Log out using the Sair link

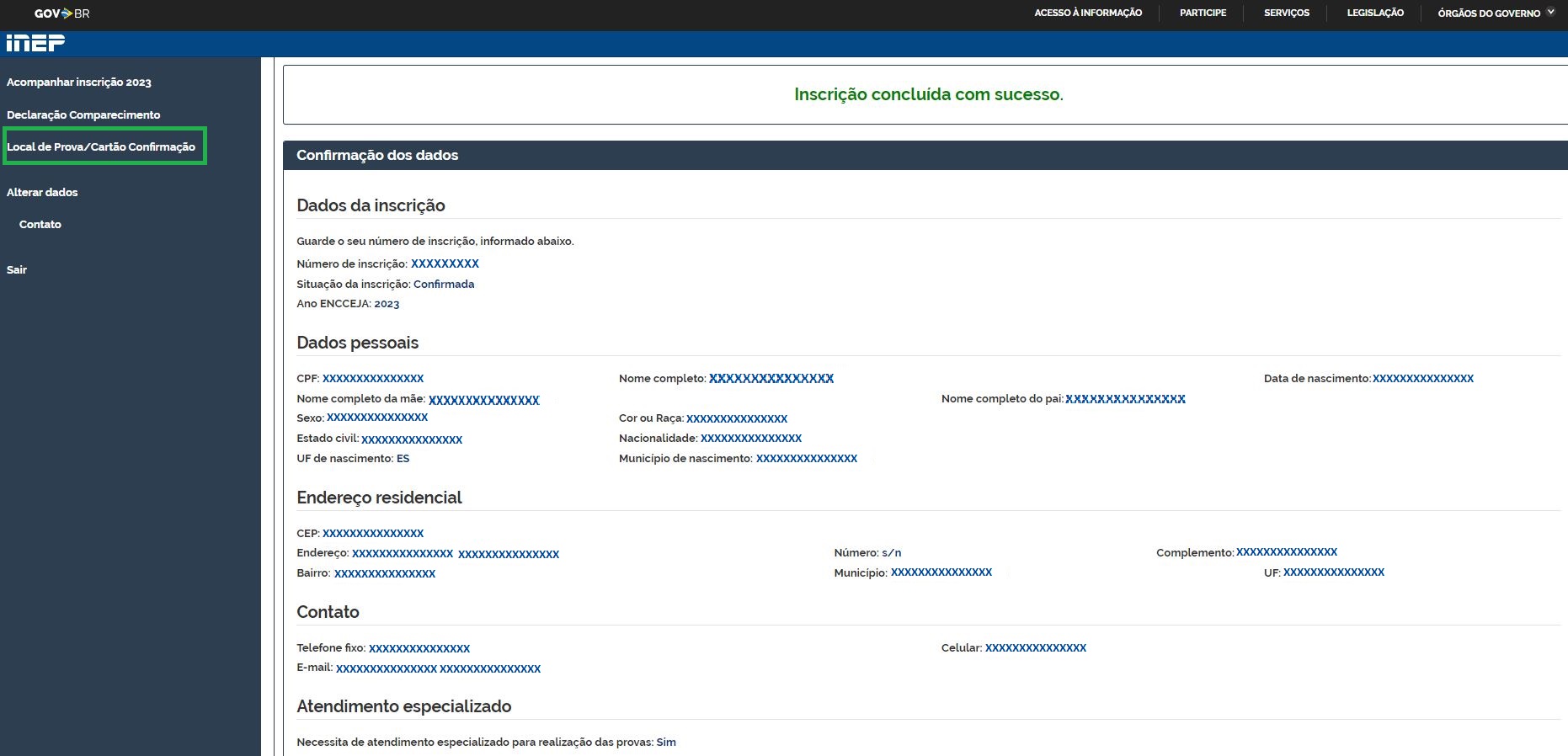(x=17, y=270)
